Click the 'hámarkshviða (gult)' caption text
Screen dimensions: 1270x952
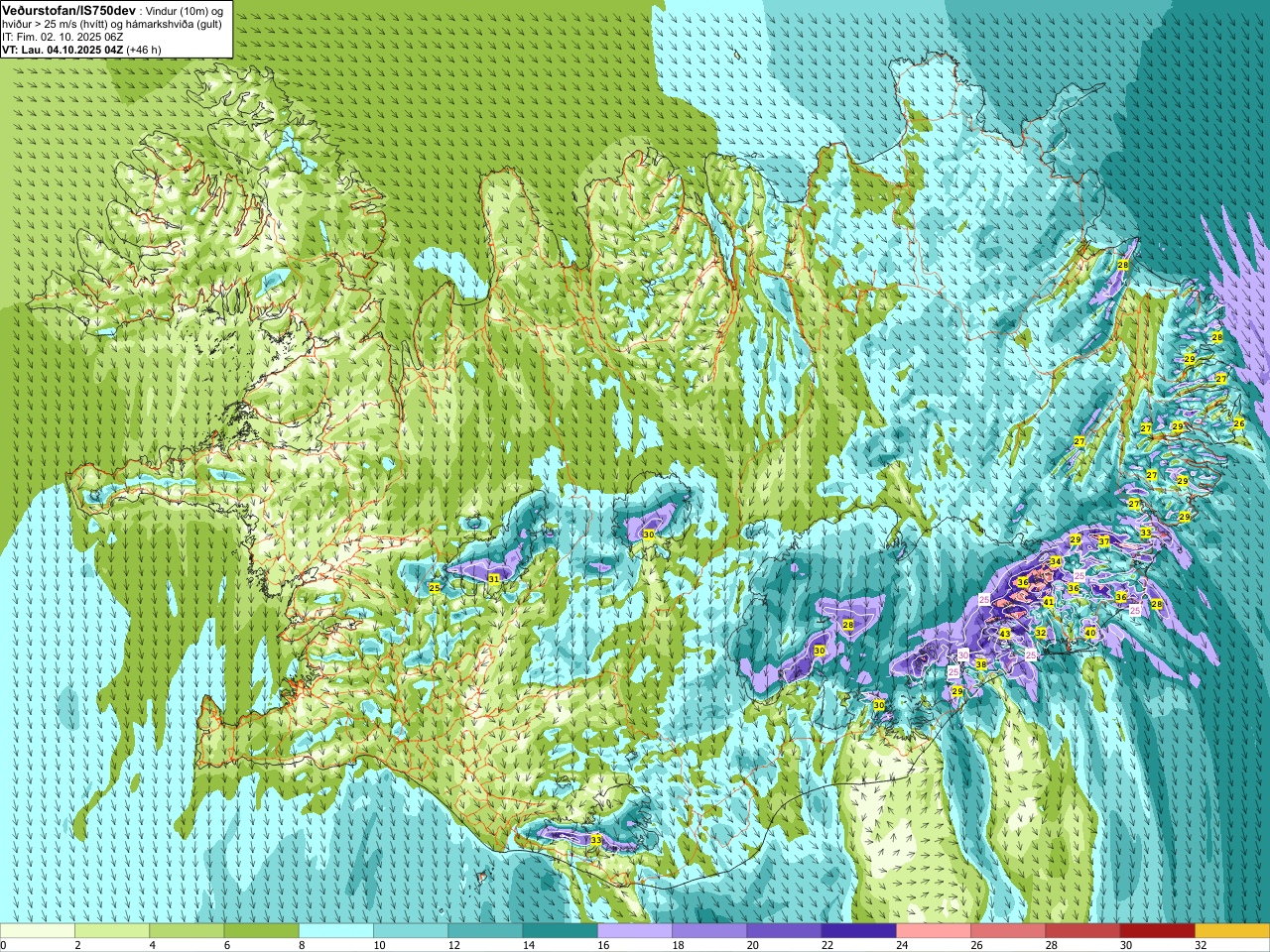[171, 23]
